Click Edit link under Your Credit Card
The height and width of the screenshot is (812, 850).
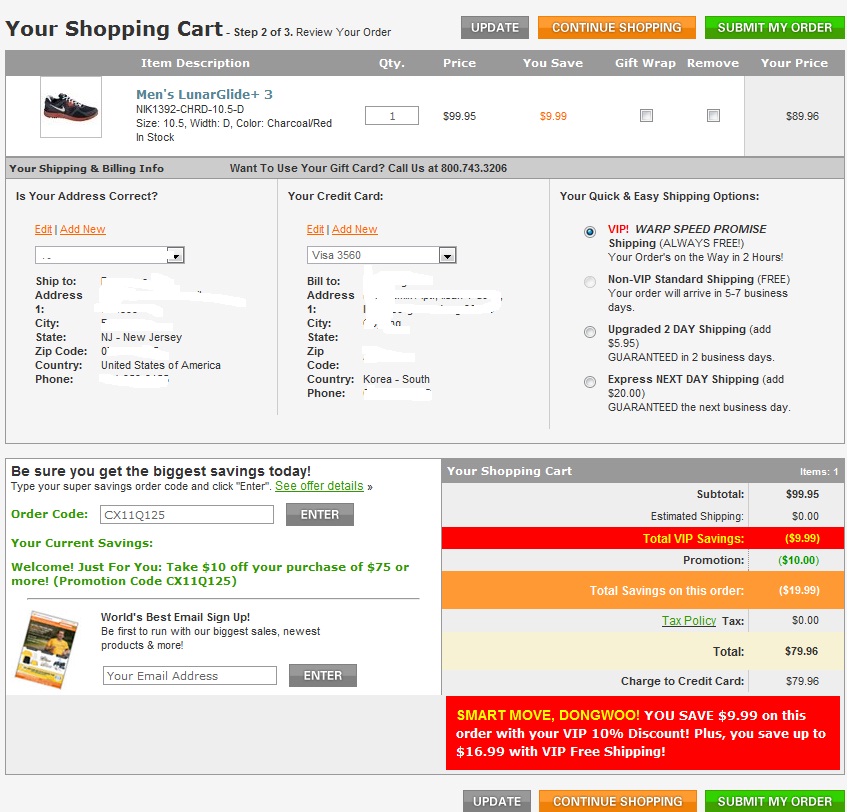[x=315, y=229]
